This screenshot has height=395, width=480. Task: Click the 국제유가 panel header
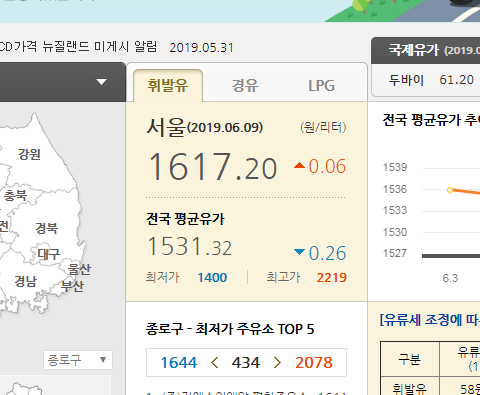click(426, 50)
